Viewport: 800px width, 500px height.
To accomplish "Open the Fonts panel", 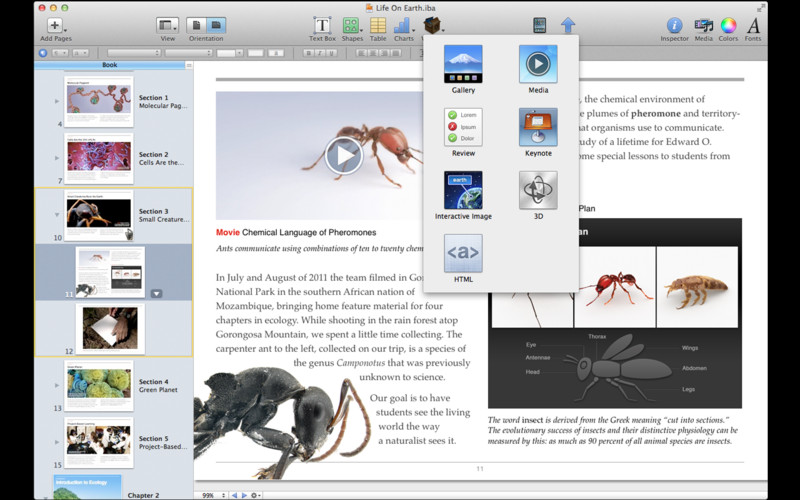I will (x=753, y=26).
